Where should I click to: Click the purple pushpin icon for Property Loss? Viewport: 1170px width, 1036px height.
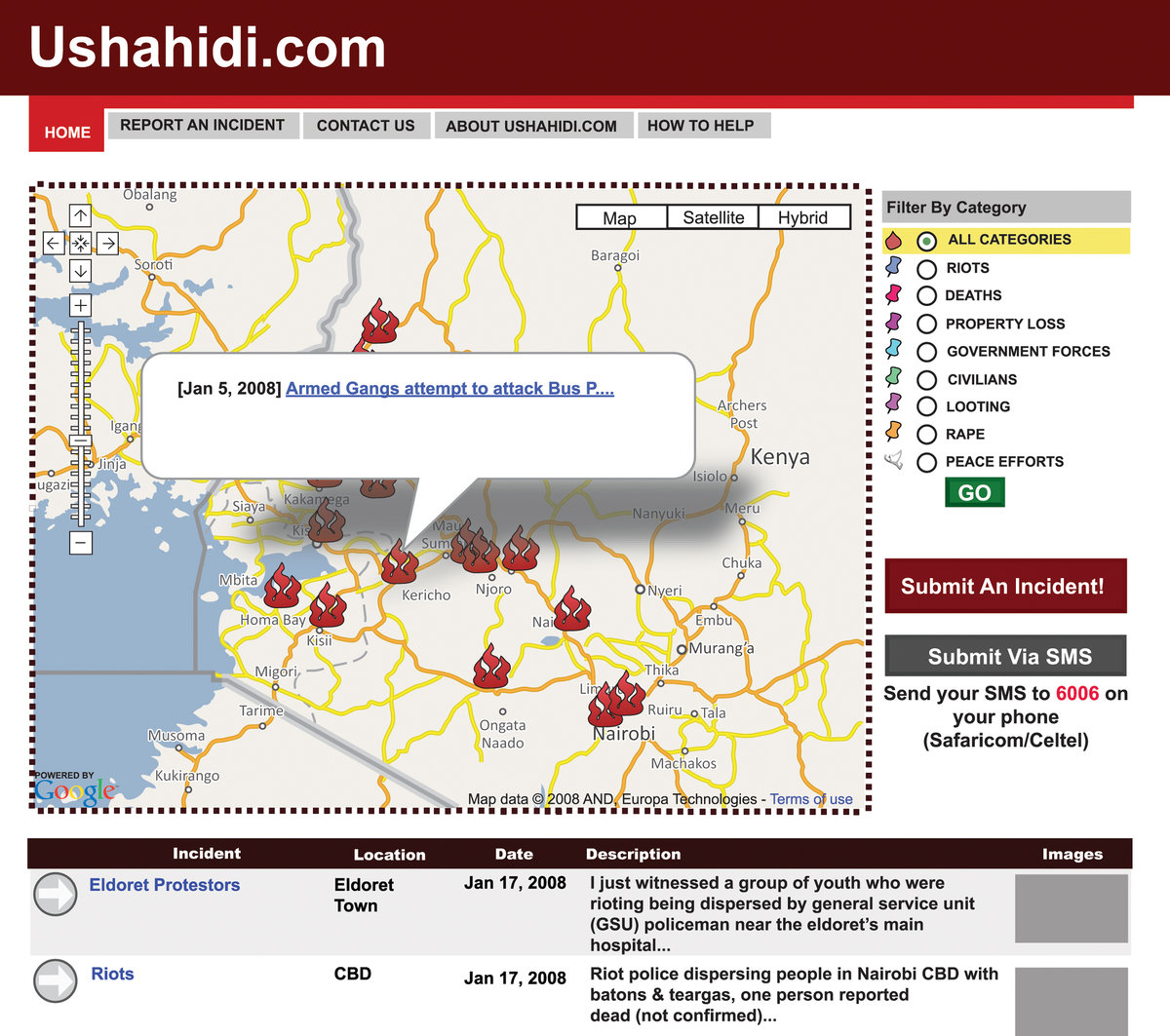[x=893, y=322]
